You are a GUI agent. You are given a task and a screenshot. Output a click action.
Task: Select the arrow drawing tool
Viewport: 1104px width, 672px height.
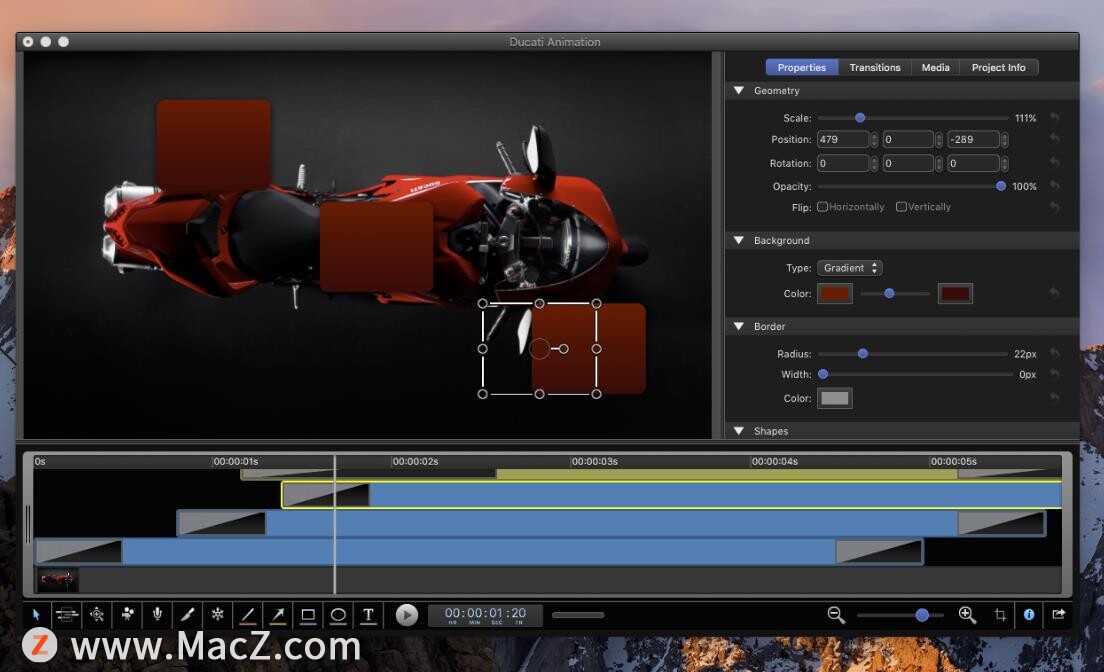click(278, 615)
